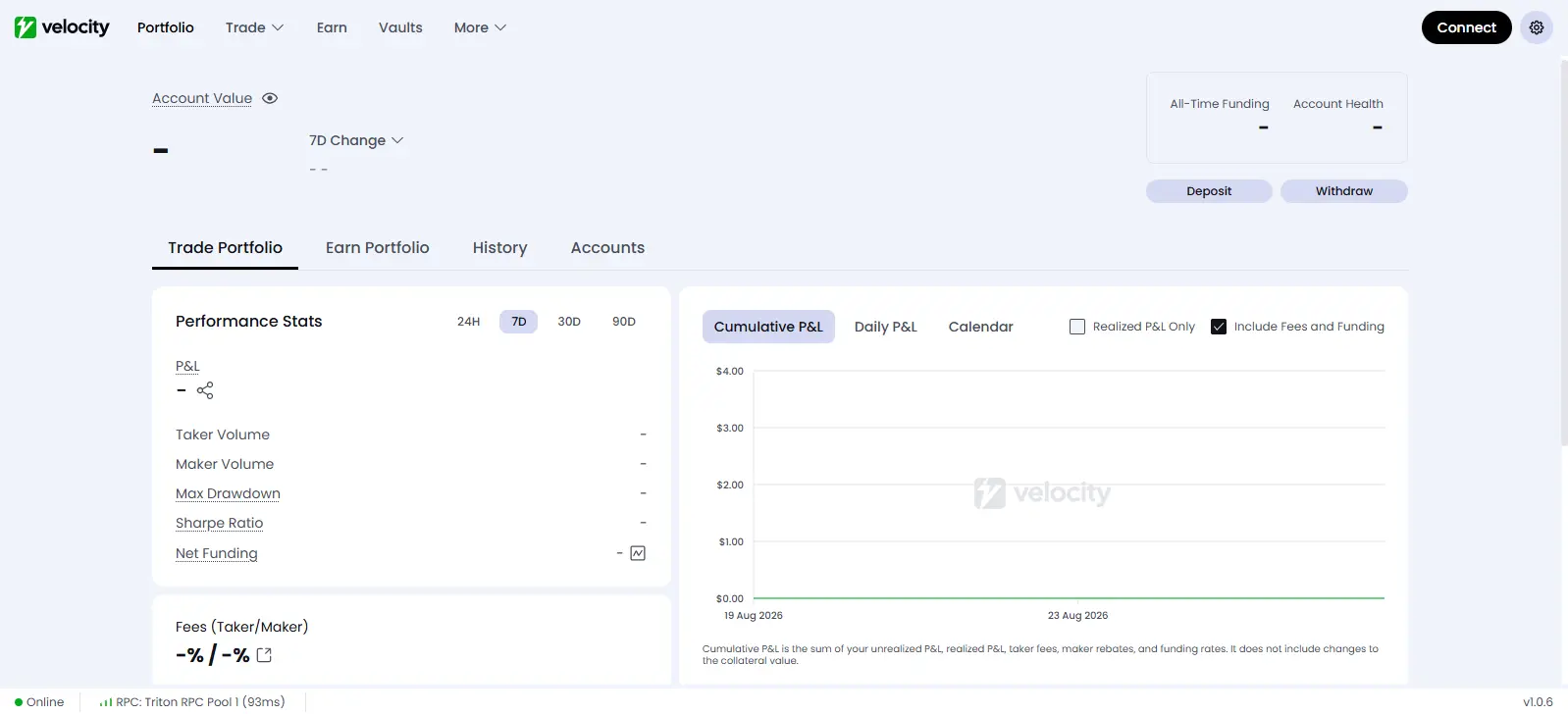Click the green Online status dot
The width and height of the screenshot is (1568, 715).
tap(19, 702)
